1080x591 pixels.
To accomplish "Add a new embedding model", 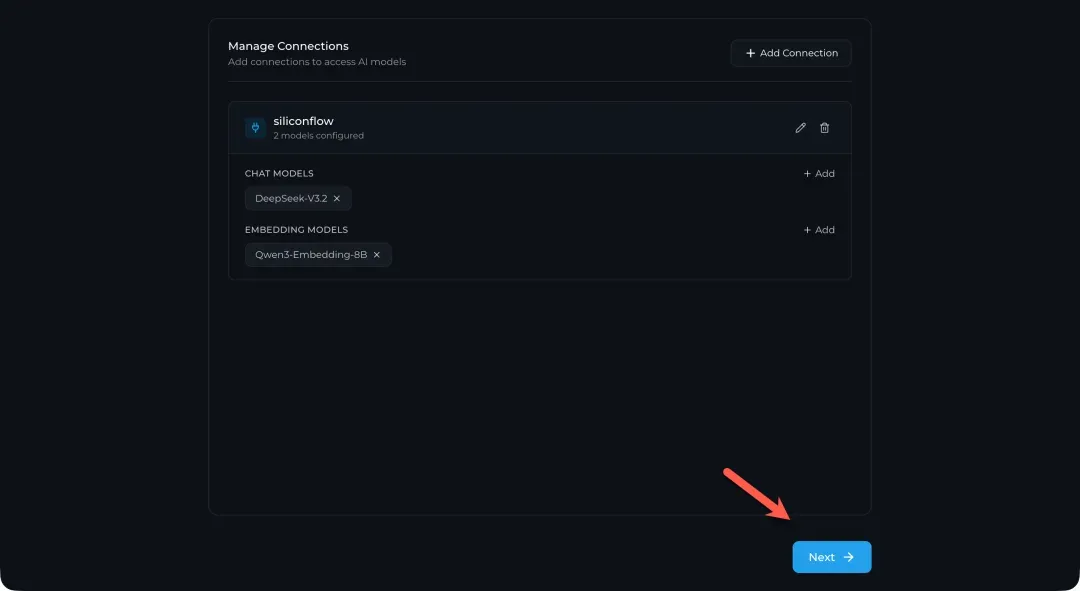I will [819, 230].
